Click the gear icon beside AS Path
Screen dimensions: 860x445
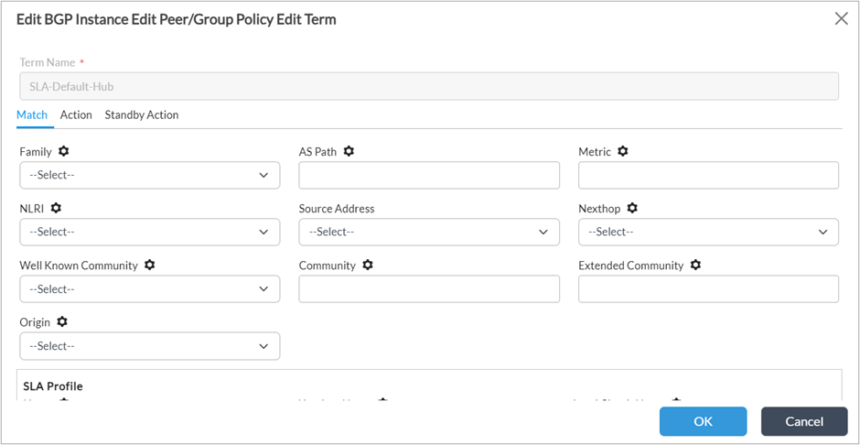[x=349, y=151]
